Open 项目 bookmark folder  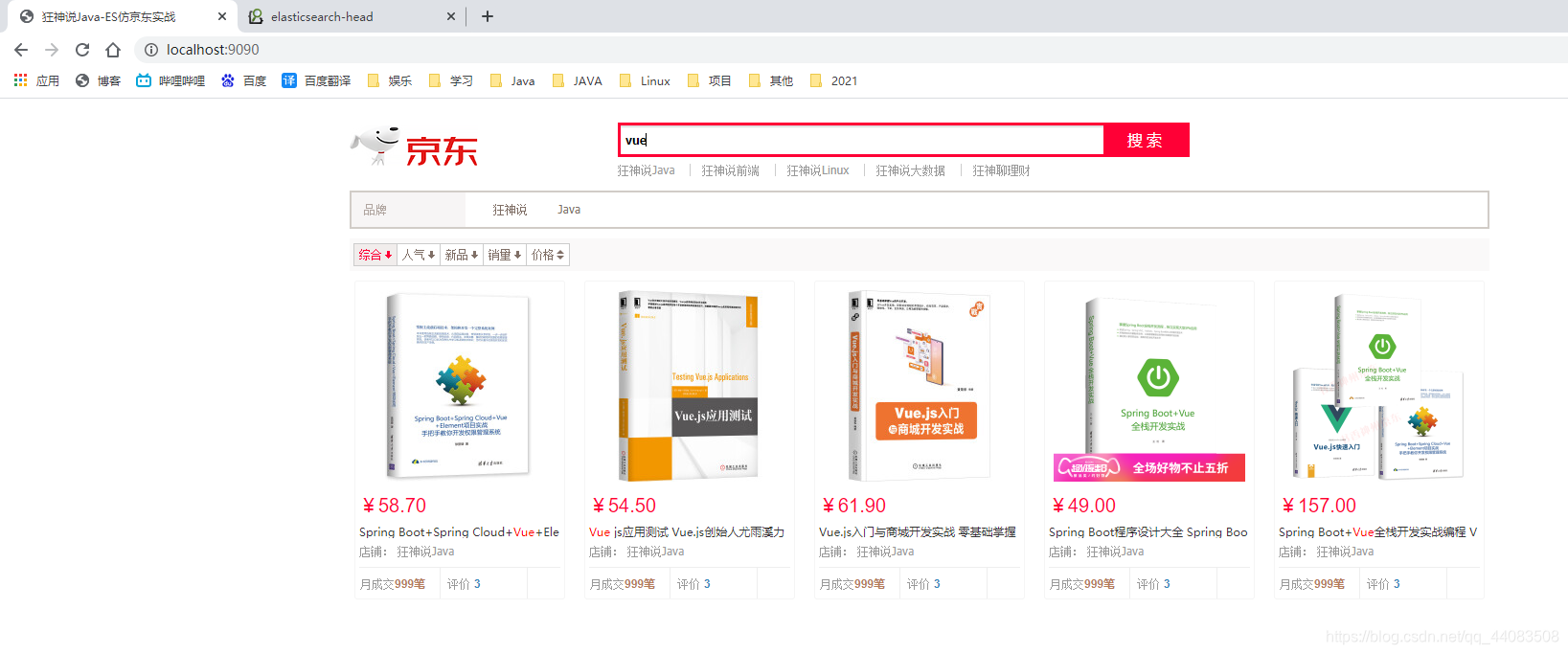(x=710, y=80)
